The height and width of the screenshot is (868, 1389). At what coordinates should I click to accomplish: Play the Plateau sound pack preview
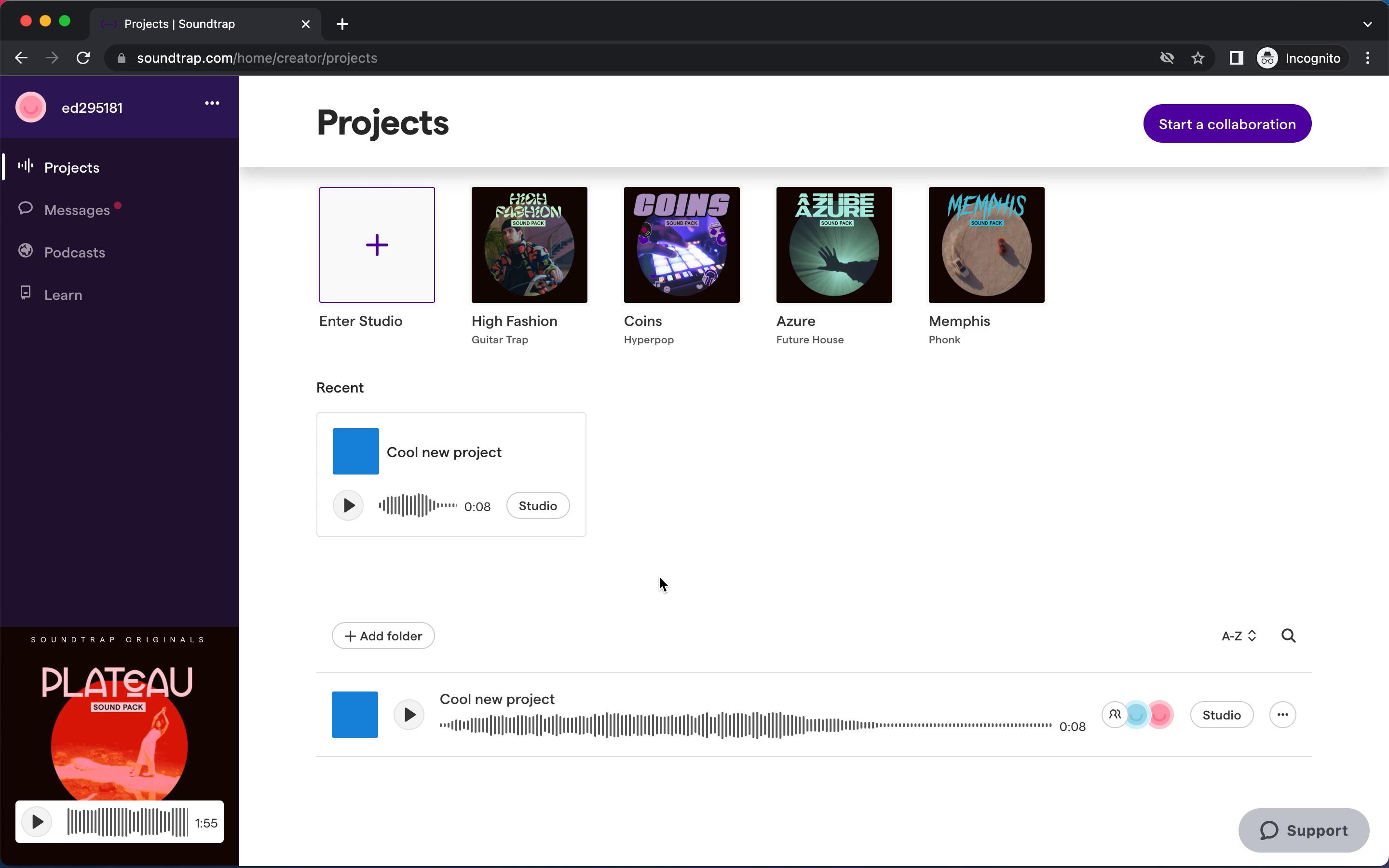(x=37, y=822)
